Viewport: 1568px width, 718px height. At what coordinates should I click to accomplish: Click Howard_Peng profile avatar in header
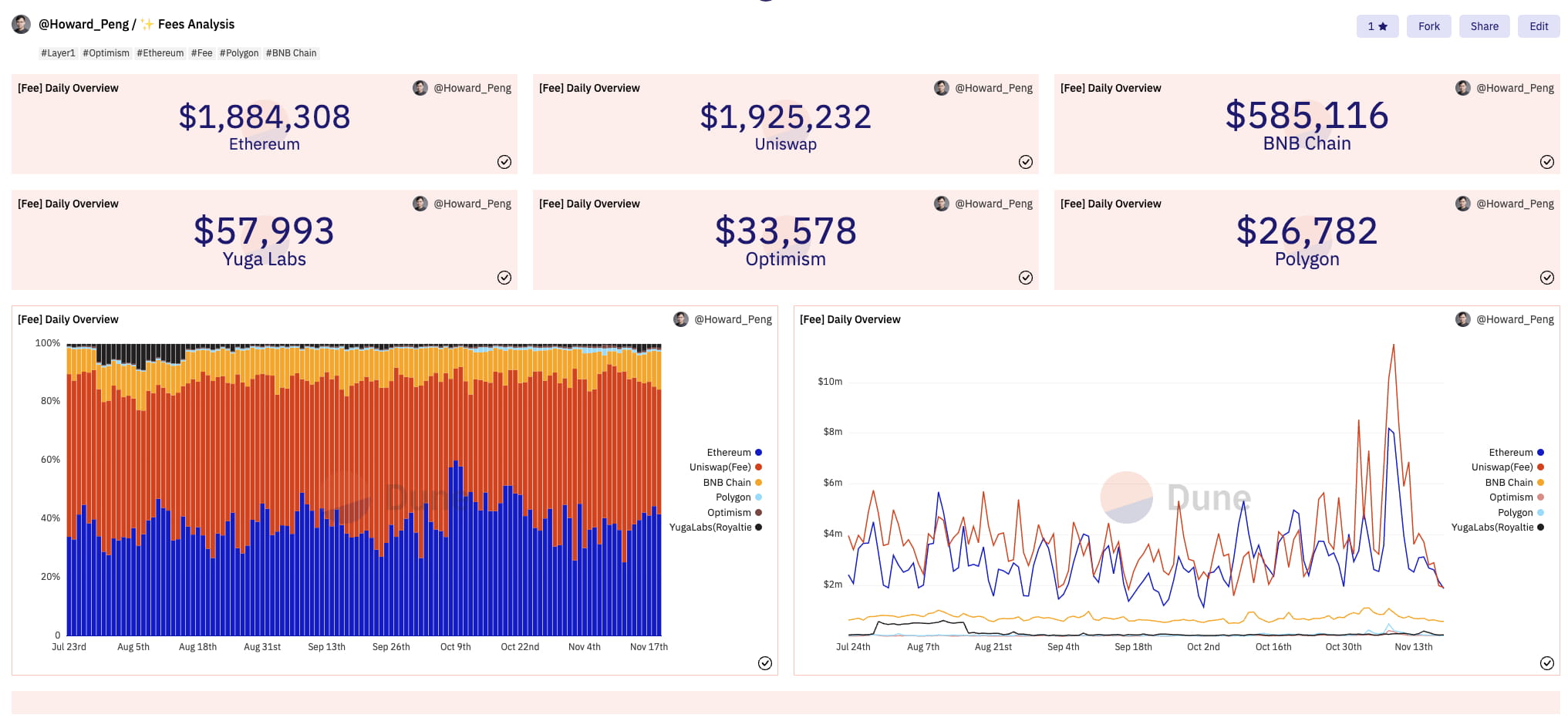(x=22, y=25)
